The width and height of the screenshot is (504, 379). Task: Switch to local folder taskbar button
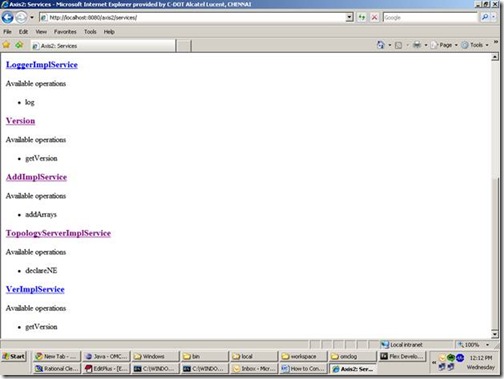[254, 356]
